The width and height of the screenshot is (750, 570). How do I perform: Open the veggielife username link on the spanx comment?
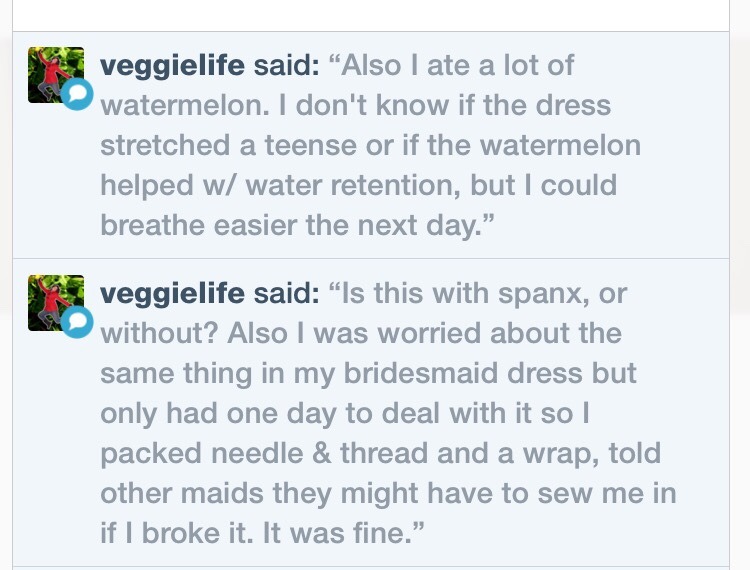coord(172,293)
